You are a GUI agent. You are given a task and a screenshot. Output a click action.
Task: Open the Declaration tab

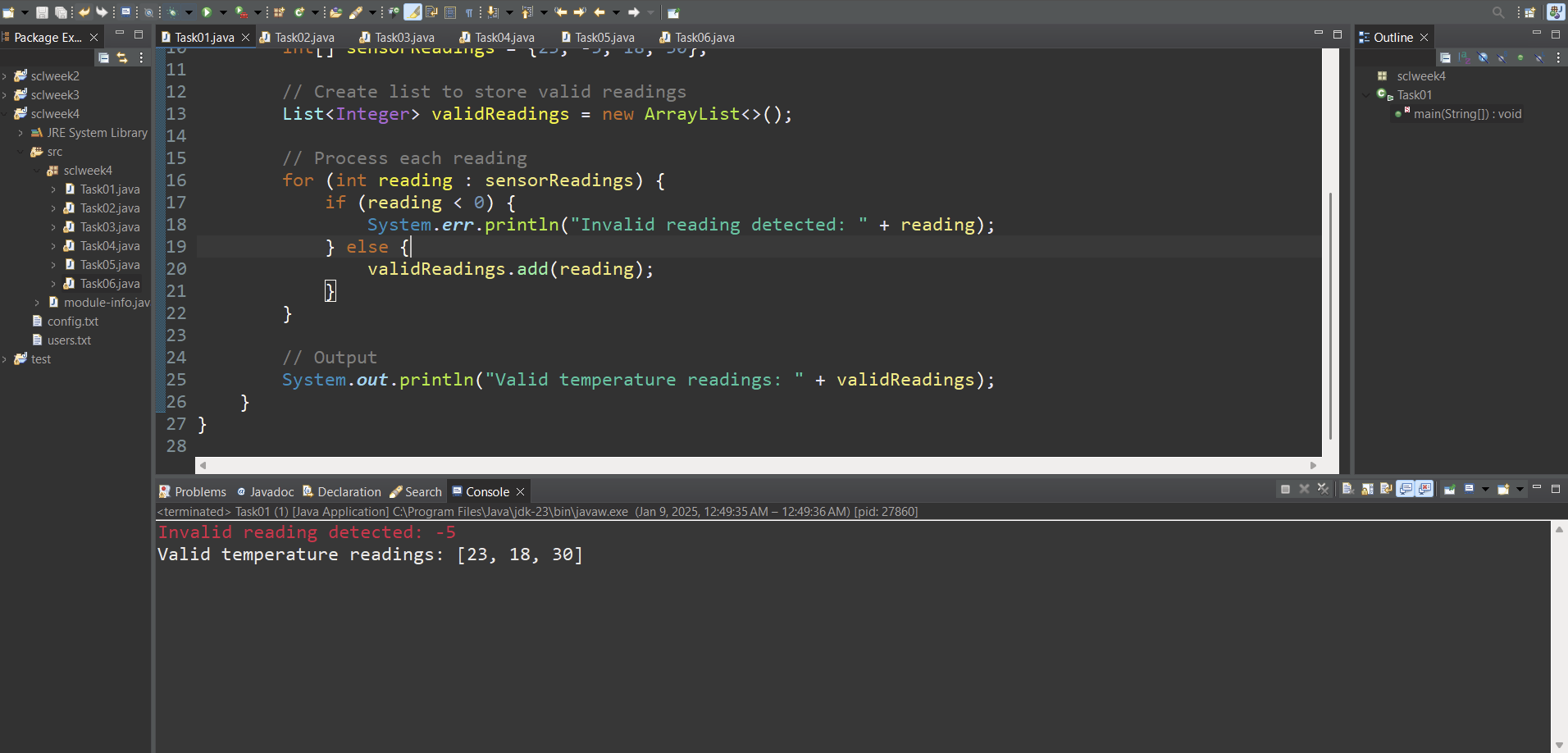(x=342, y=491)
